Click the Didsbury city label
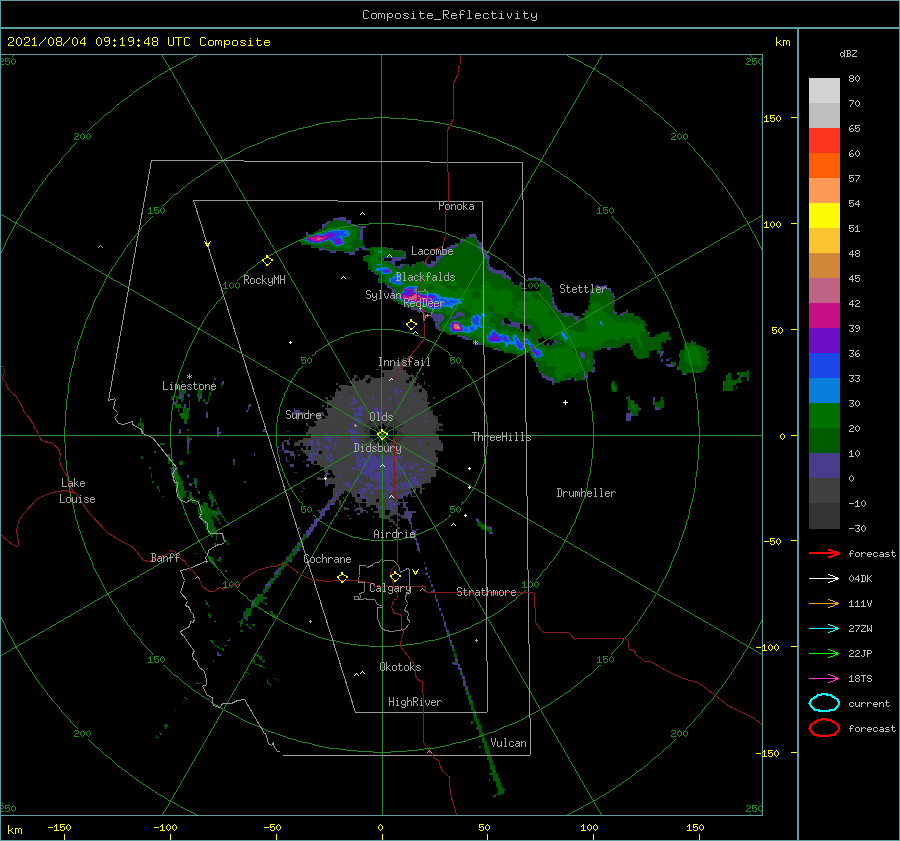900x841 pixels. [x=378, y=448]
